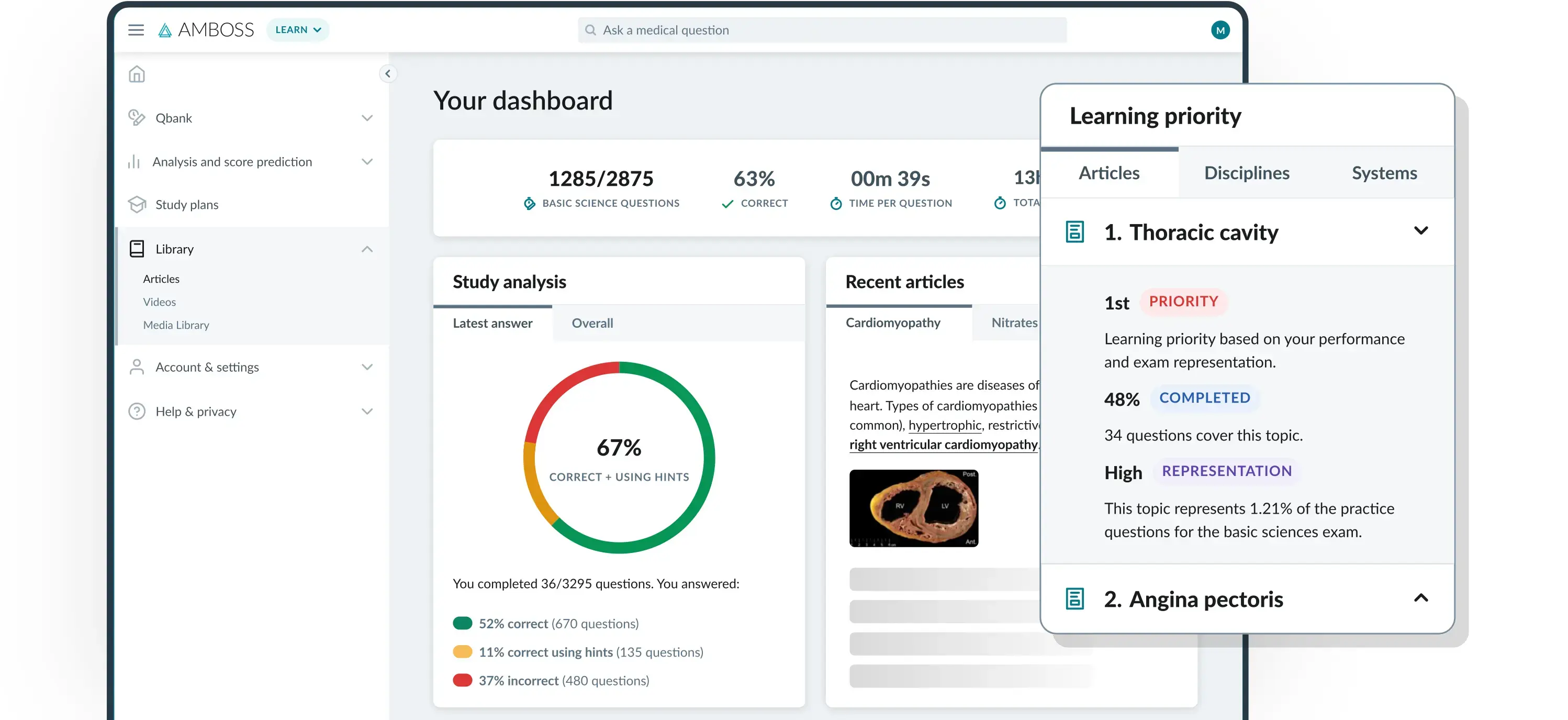Collapse the Thoracic cavity topic
This screenshot has height=720, width=1568.
(1421, 230)
